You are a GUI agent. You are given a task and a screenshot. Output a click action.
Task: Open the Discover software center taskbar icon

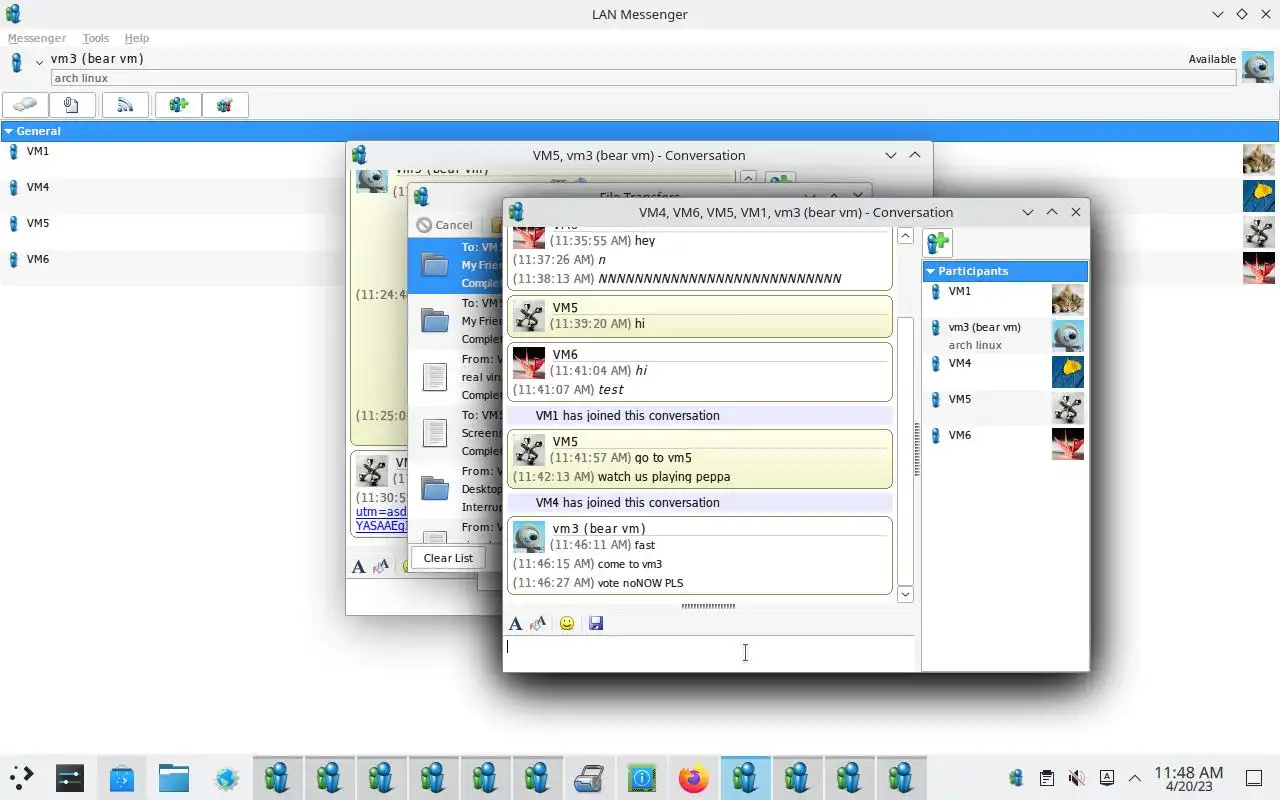(x=122, y=778)
